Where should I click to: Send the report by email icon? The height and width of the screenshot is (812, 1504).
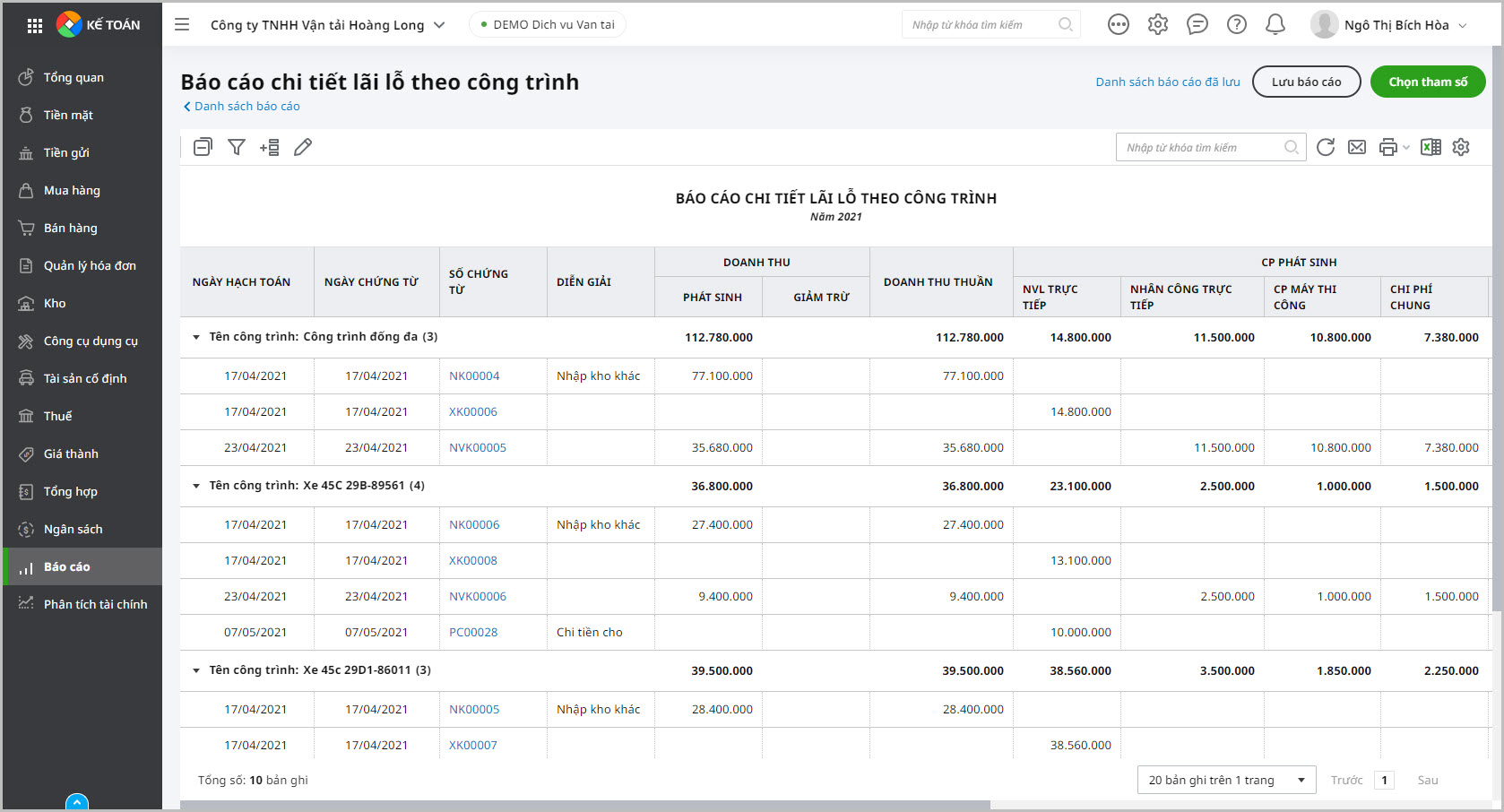(1357, 147)
